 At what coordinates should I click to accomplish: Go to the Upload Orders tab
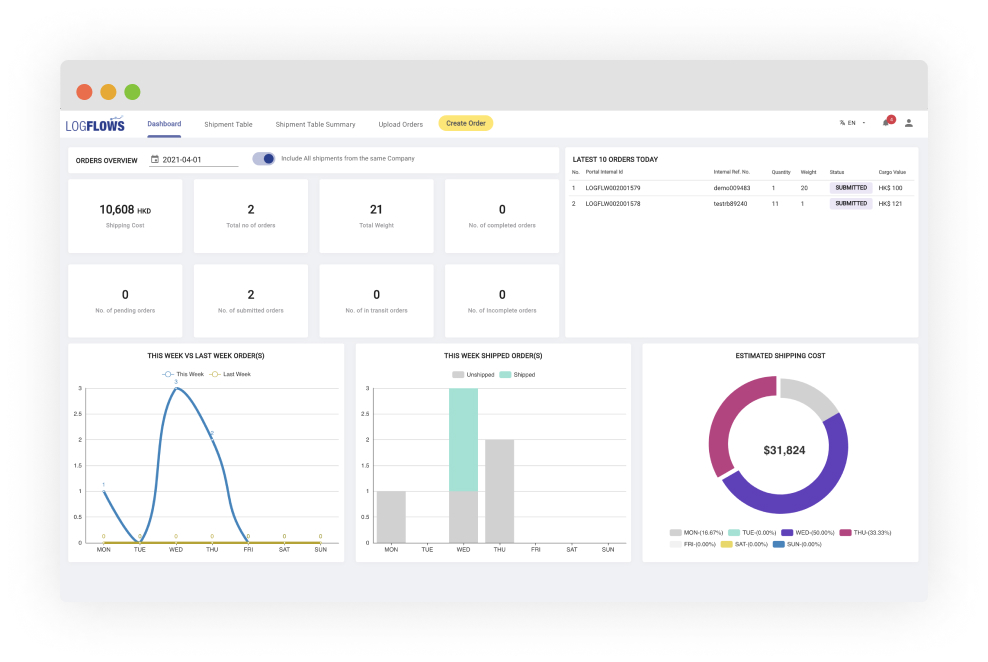tap(400, 124)
